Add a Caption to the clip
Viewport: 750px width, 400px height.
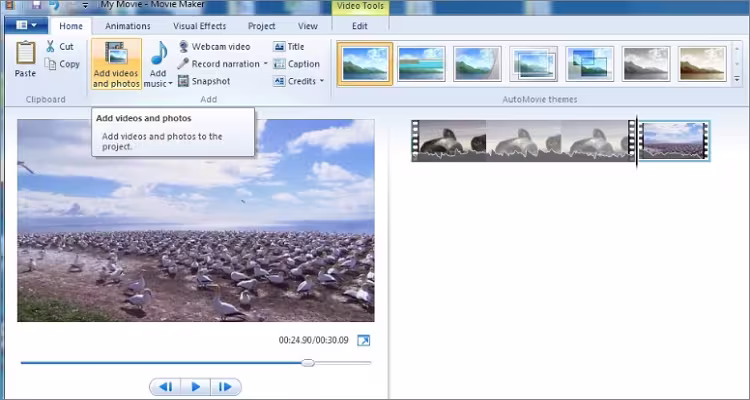tap(296, 64)
